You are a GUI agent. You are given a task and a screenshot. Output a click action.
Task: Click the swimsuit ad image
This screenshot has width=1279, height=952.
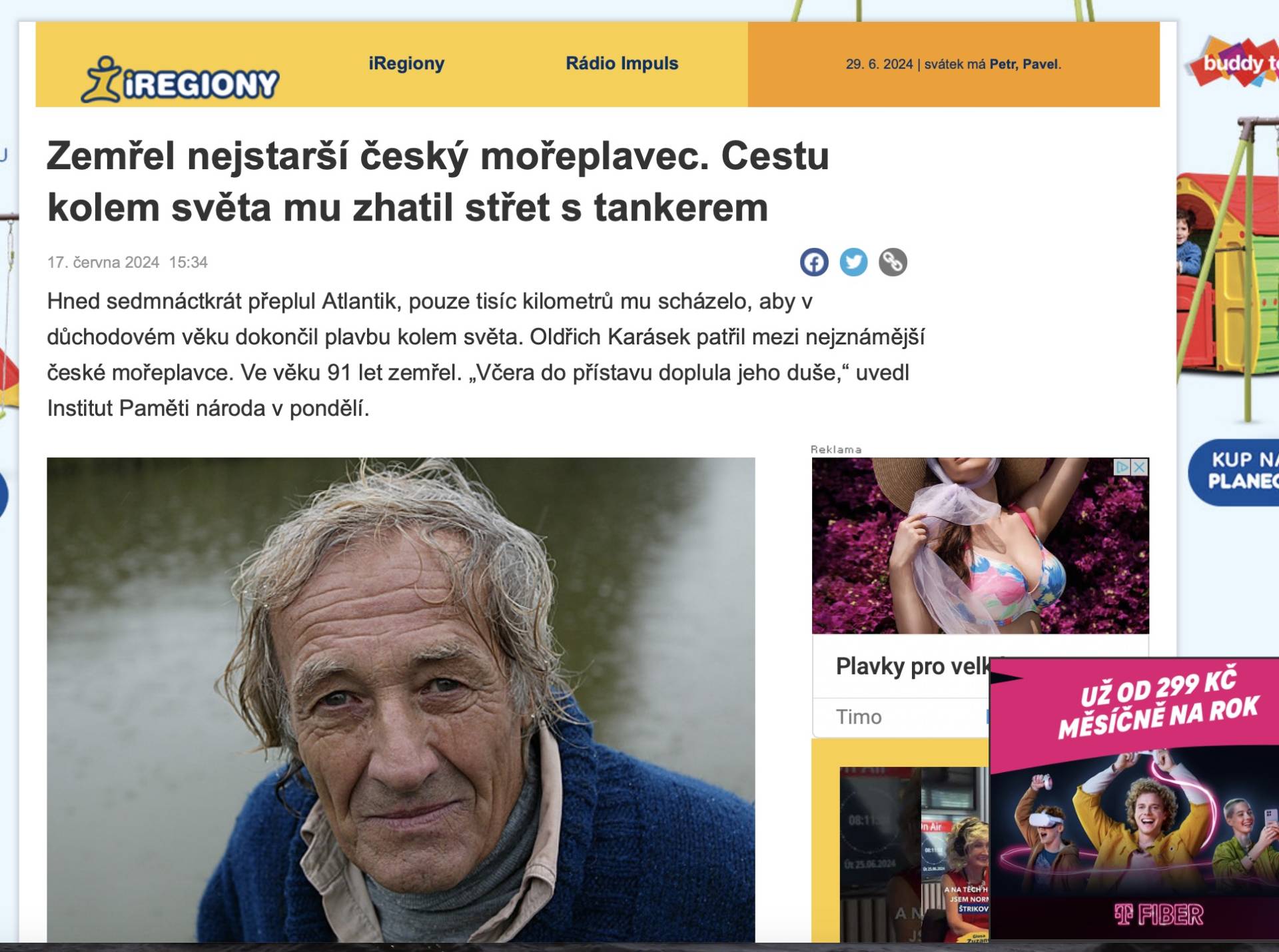click(981, 546)
